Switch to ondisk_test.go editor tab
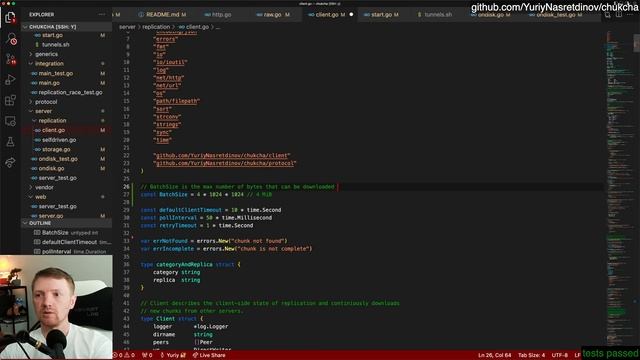The width and height of the screenshot is (640, 360). click(555, 15)
